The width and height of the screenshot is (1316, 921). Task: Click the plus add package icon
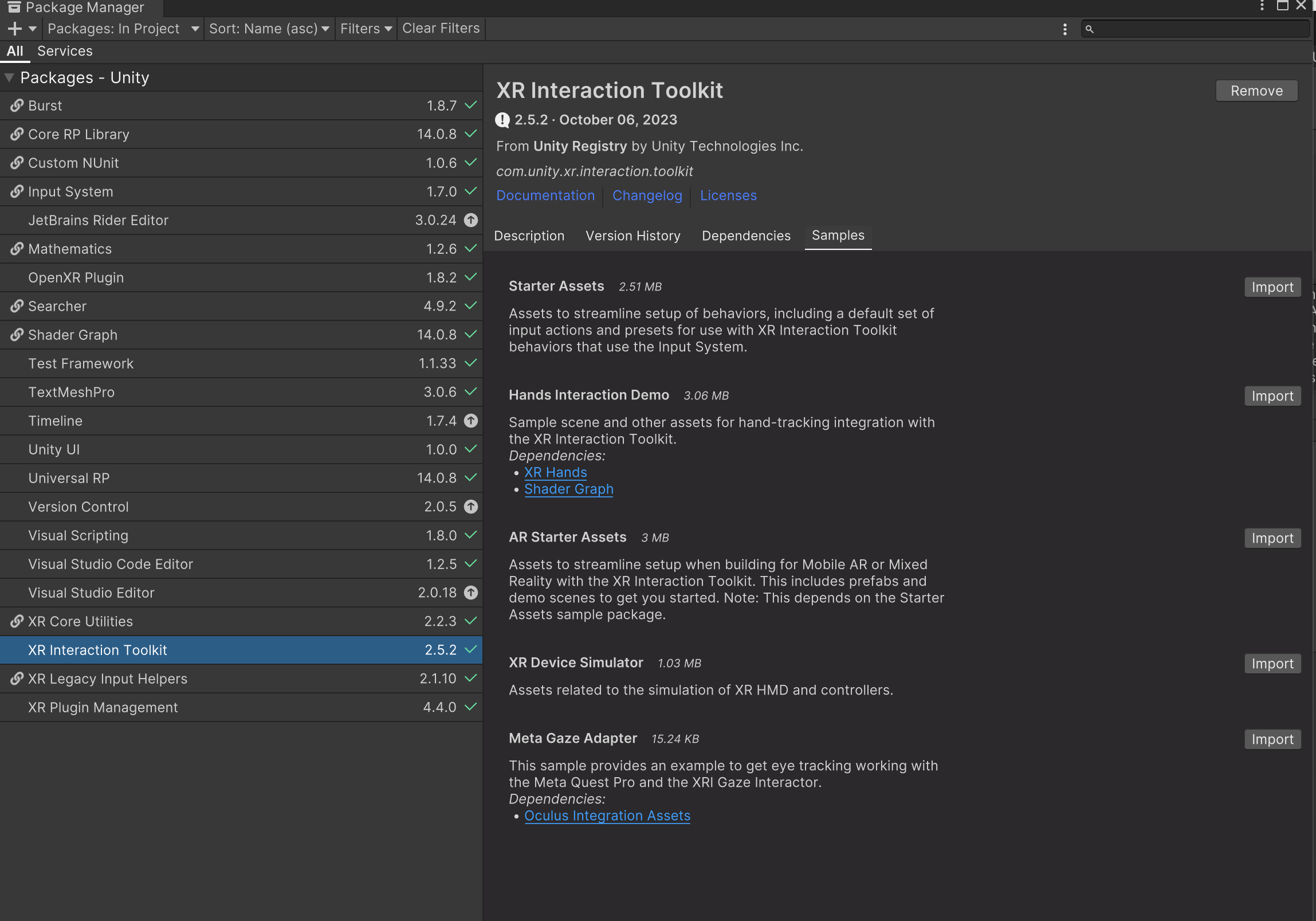tap(15, 29)
